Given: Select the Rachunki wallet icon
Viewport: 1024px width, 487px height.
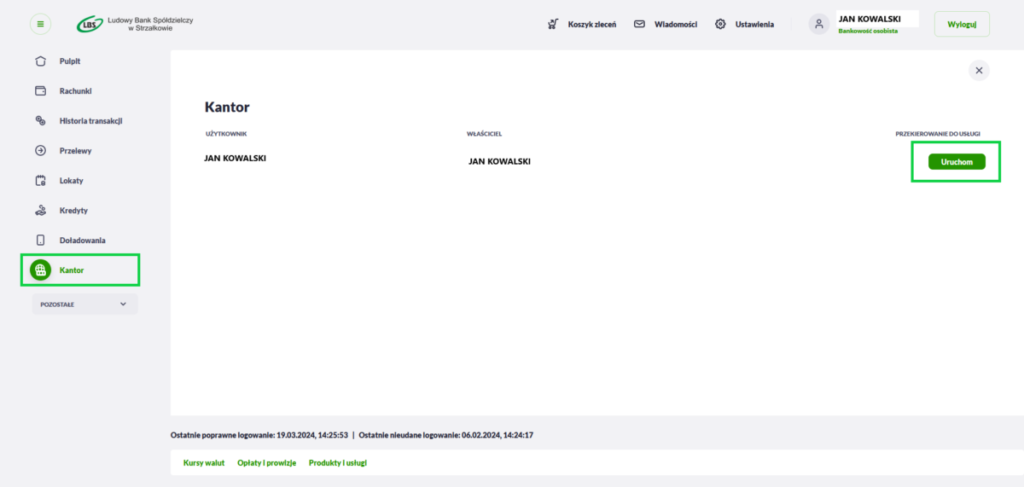Looking at the screenshot, I should [40, 91].
